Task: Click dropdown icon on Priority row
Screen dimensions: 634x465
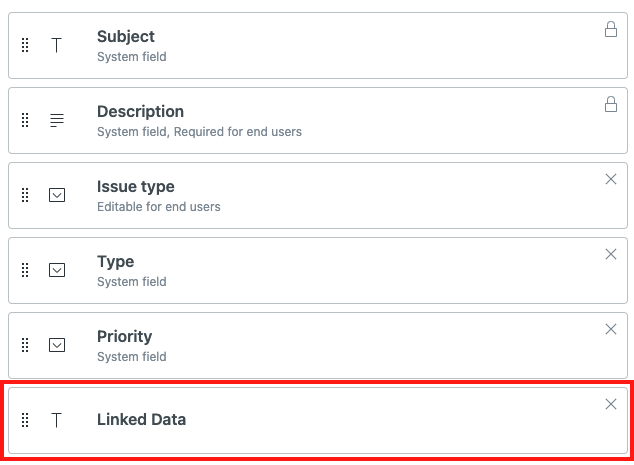Action: [57, 345]
